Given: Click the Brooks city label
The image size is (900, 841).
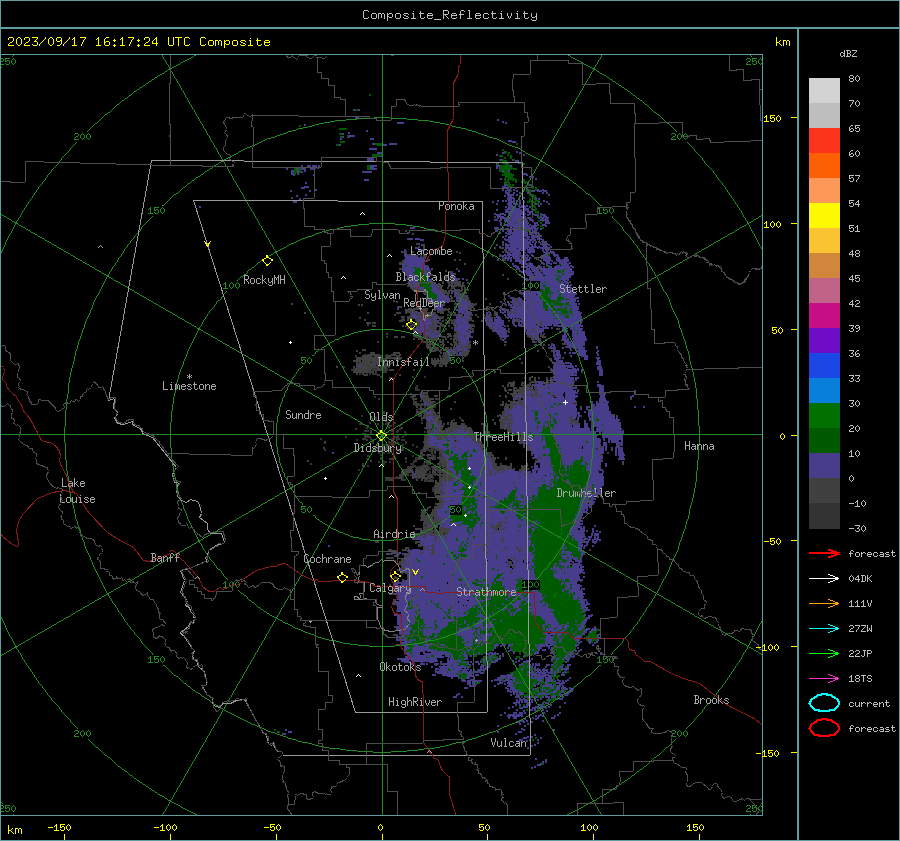Looking at the screenshot, I should click(711, 700).
